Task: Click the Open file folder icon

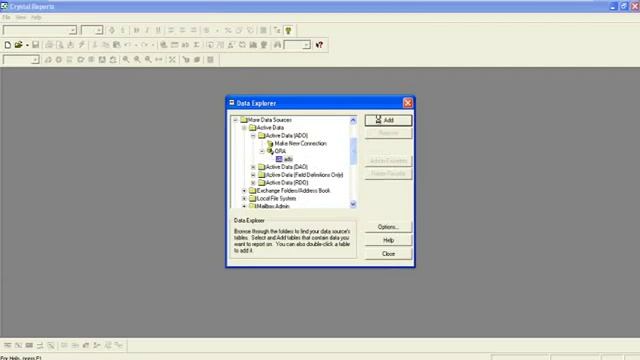Action: (x=18, y=45)
